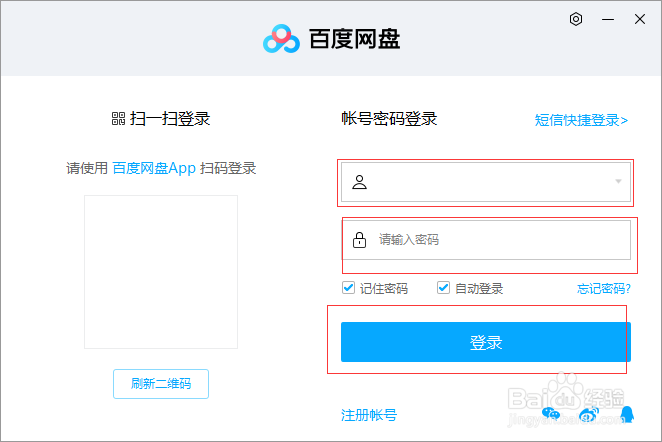Click the WeChat login icon
662x442 pixels.
[551, 415]
